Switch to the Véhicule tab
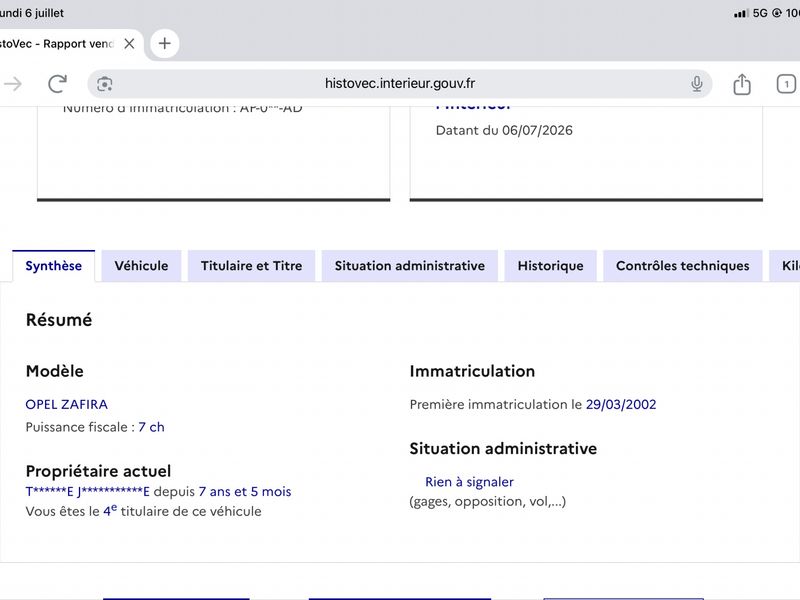Screen dimensions: 800x600 pyautogui.click(x=141, y=266)
